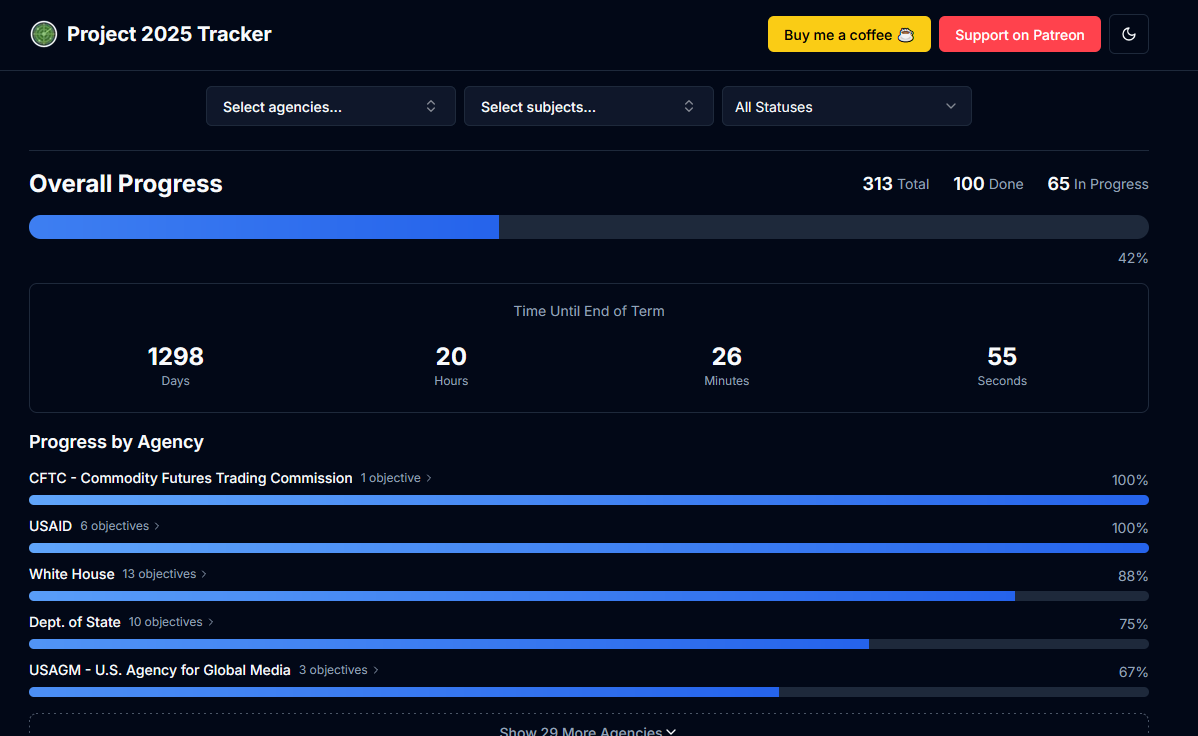Expand Dept. of State 10 objectives link
1198x736 pixels.
pyautogui.click(x=171, y=622)
